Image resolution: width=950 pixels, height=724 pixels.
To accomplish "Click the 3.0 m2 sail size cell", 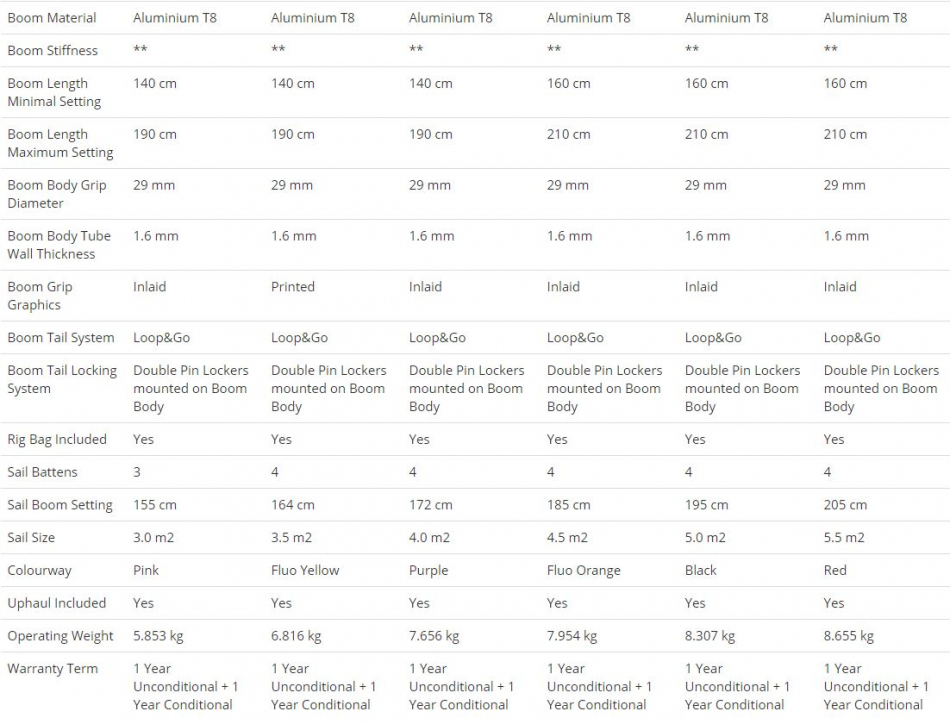I will coord(153,537).
